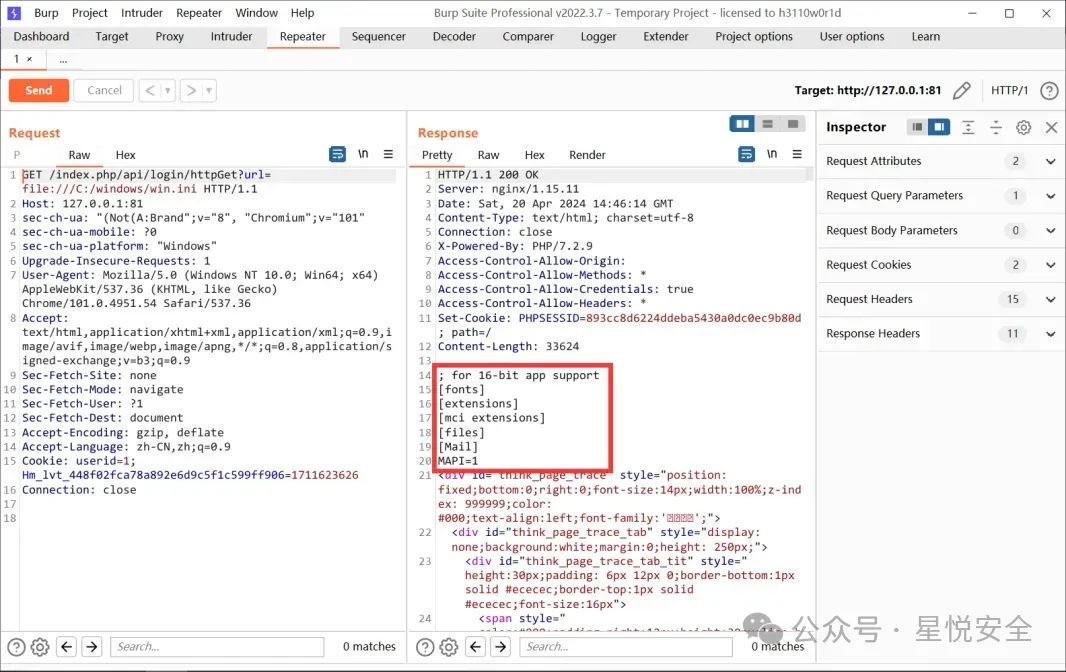
Task: Dock Inspector layout right icon
Action: pos(939,127)
